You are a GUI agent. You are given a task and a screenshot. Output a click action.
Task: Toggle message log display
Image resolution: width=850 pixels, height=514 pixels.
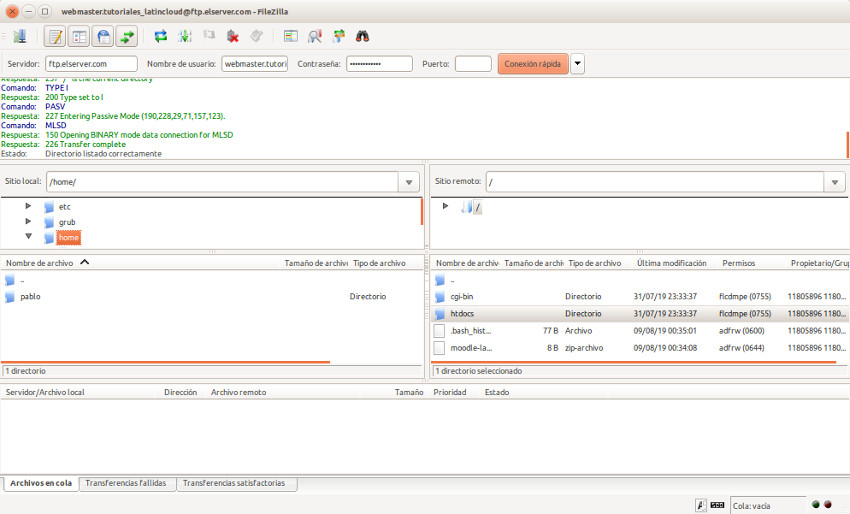tap(55, 36)
